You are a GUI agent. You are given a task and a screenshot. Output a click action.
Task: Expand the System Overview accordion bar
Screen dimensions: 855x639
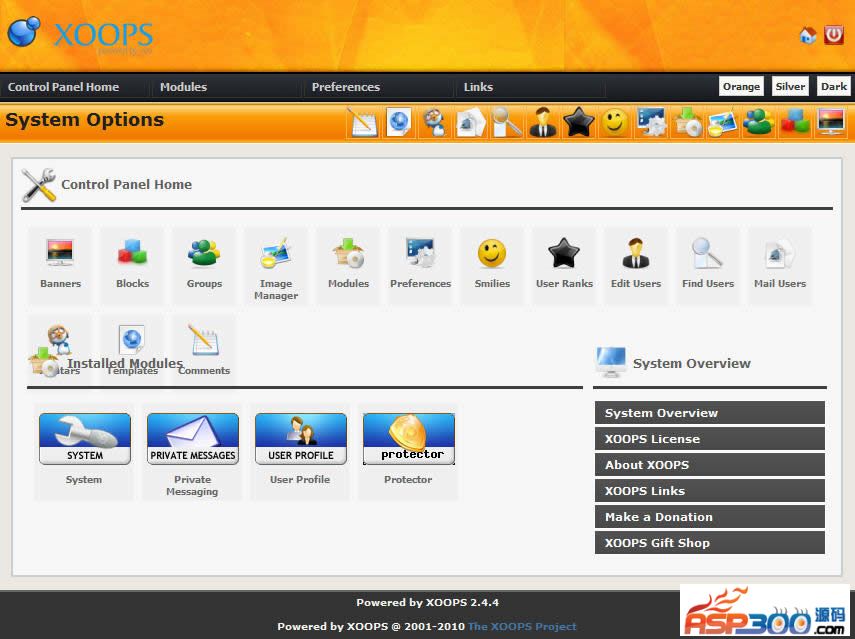(x=709, y=413)
